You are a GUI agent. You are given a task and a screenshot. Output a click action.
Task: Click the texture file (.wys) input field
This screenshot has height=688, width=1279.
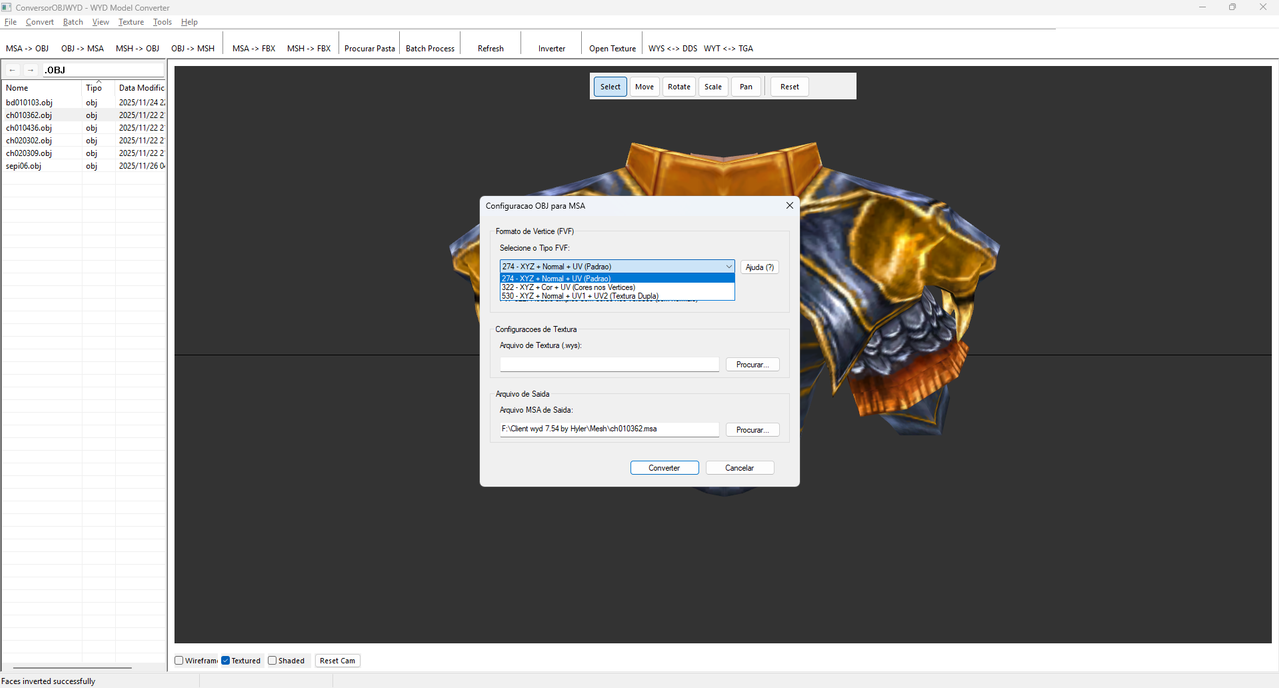click(609, 365)
